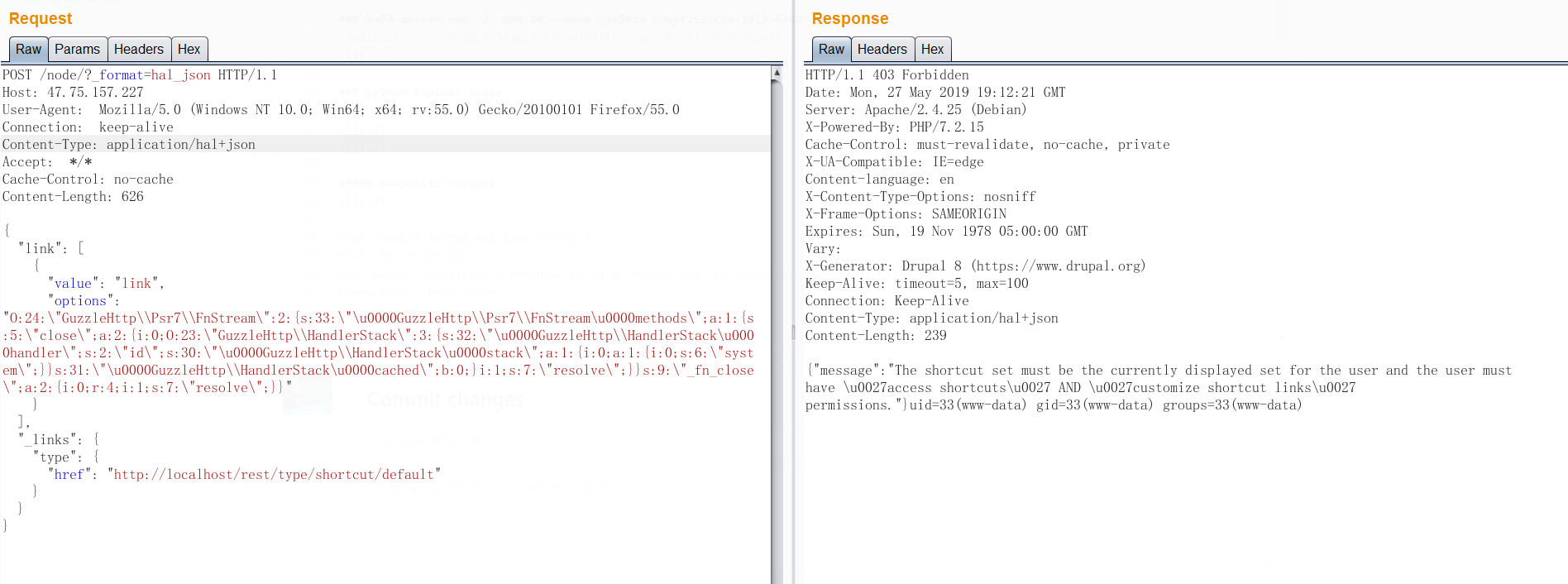
Task: Open the Request Params tab
Action: click(x=77, y=49)
